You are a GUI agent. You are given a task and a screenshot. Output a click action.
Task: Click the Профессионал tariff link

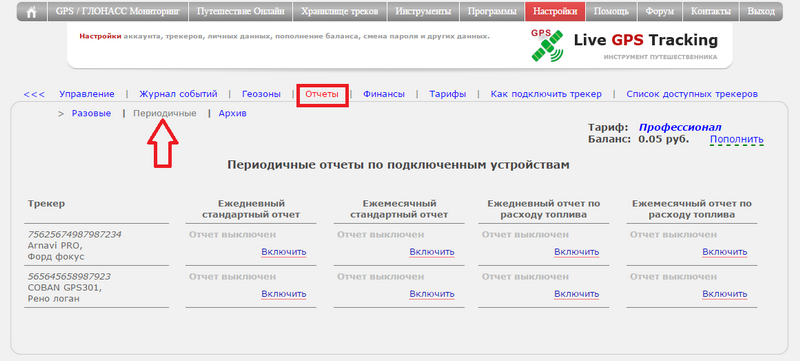tap(680, 127)
